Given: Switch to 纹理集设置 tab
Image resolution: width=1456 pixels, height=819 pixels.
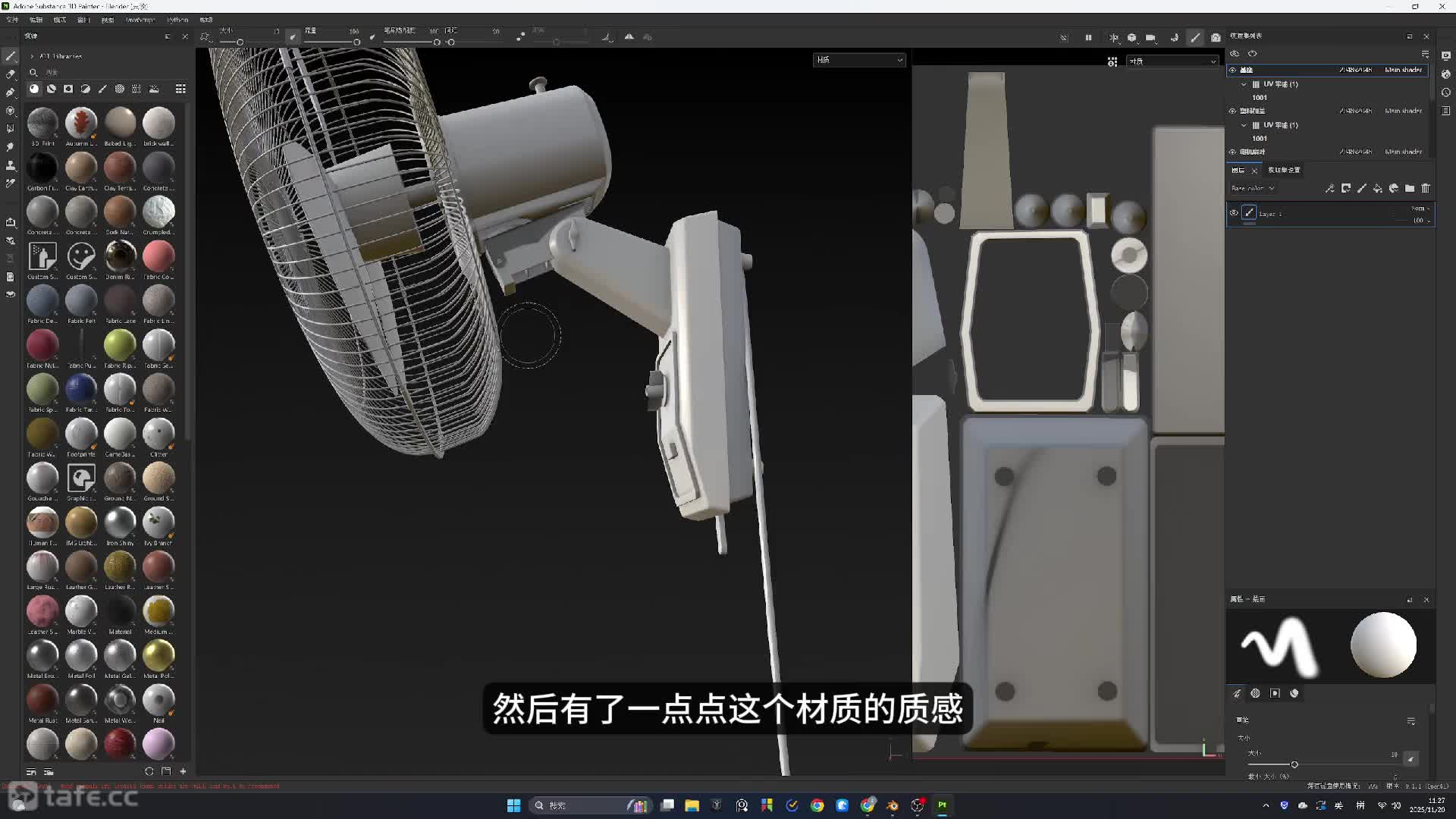Looking at the screenshot, I should [1284, 170].
